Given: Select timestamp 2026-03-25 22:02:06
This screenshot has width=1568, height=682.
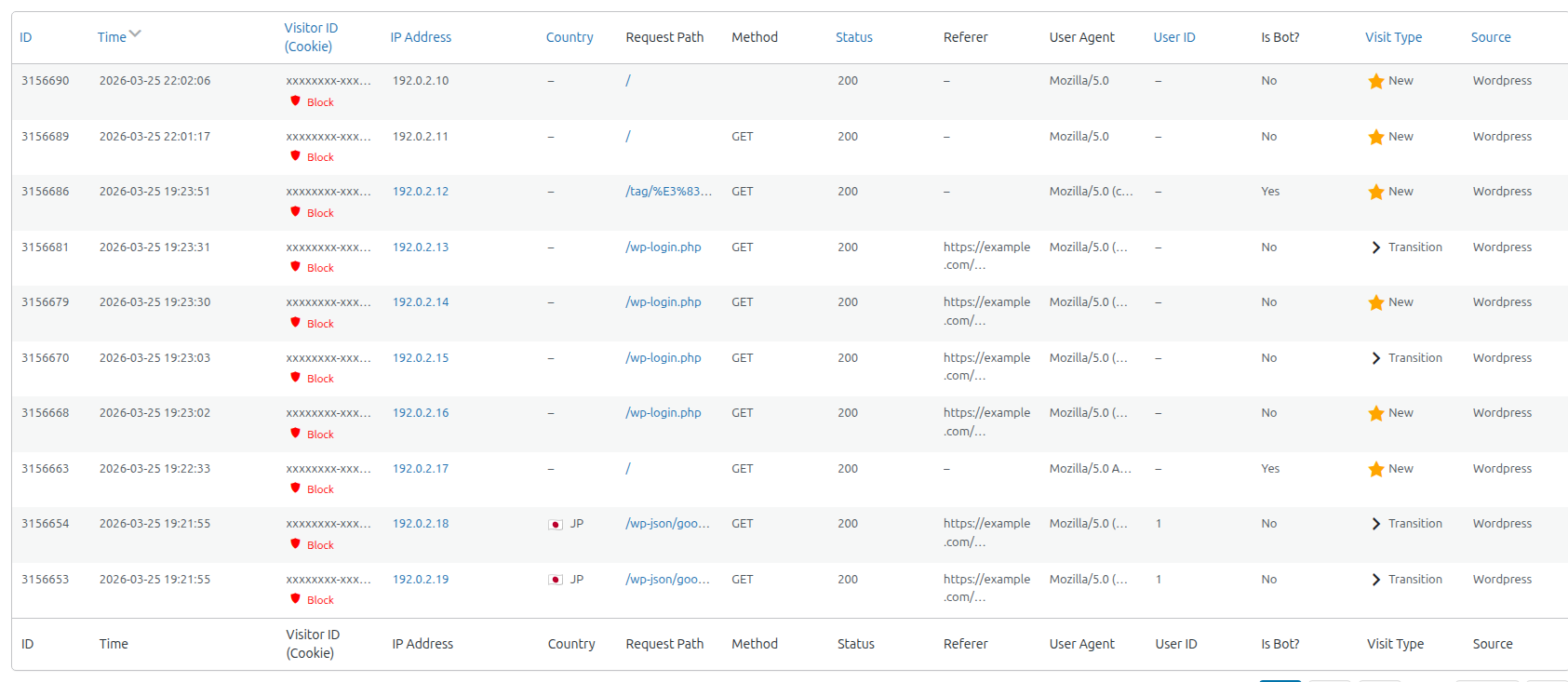Looking at the screenshot, I should coord(155,81).
